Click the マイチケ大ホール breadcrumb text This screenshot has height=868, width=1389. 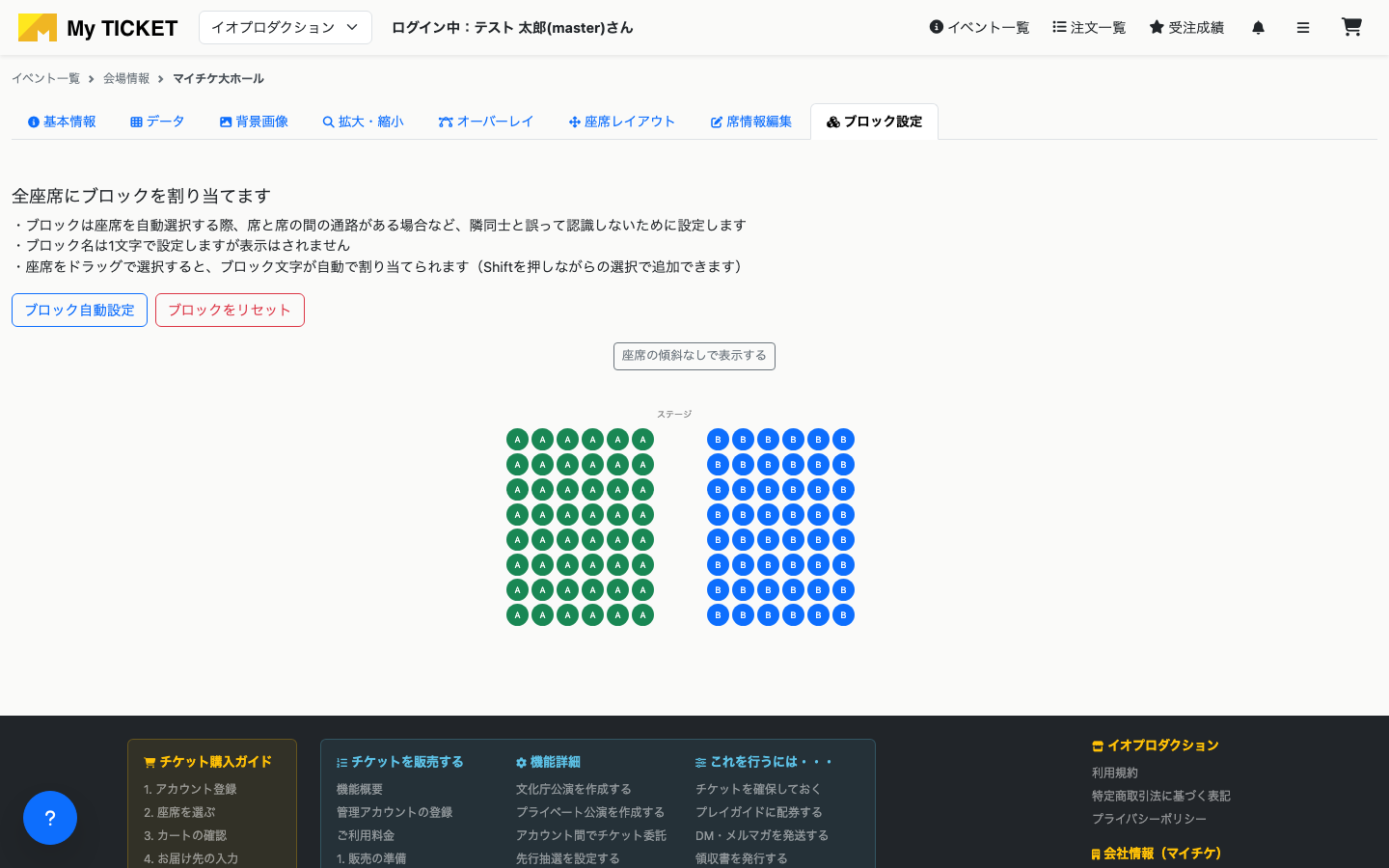pos(218,79)
